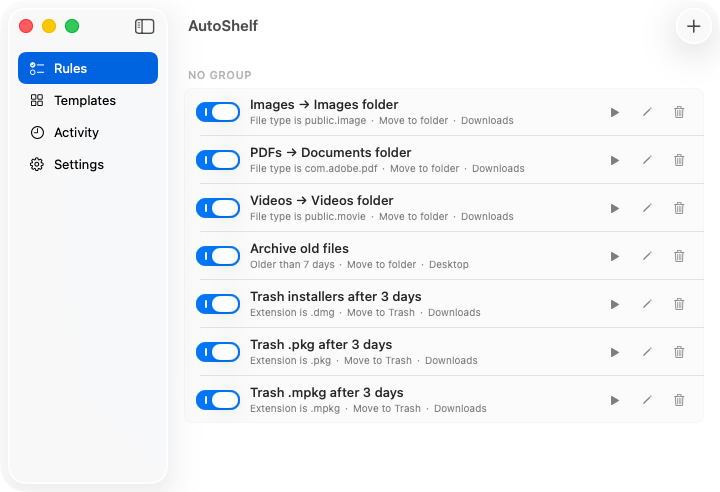Click 'Trash .pkg after 3 days' title

coord(321,345)
